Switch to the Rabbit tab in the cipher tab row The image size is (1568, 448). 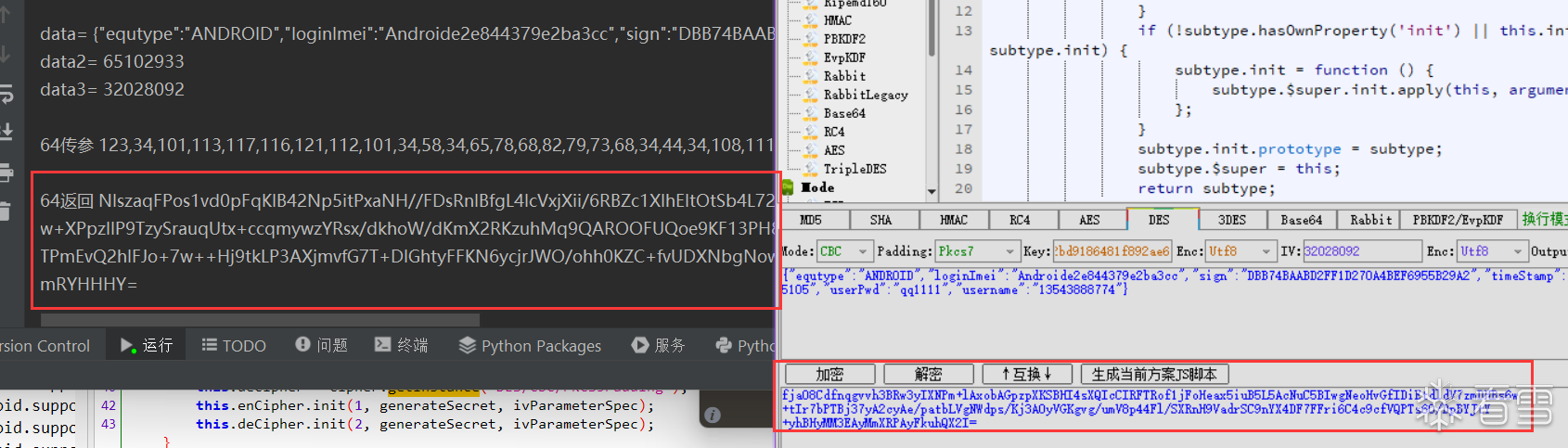pos(1370,220)
